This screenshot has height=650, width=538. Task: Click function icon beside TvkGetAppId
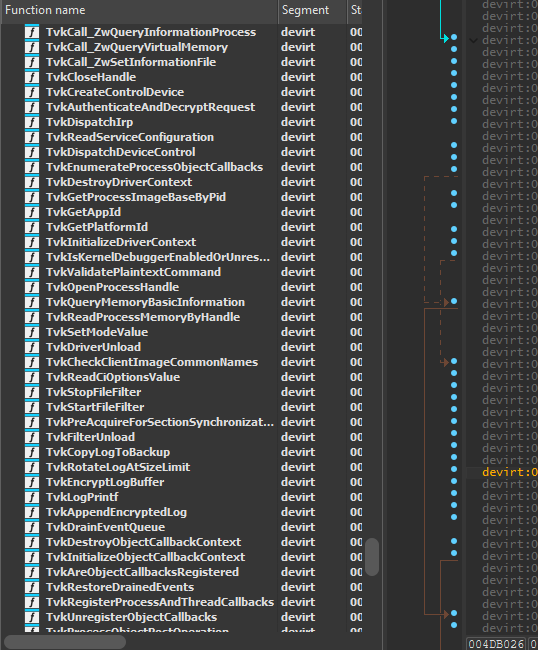pos(32,212)
